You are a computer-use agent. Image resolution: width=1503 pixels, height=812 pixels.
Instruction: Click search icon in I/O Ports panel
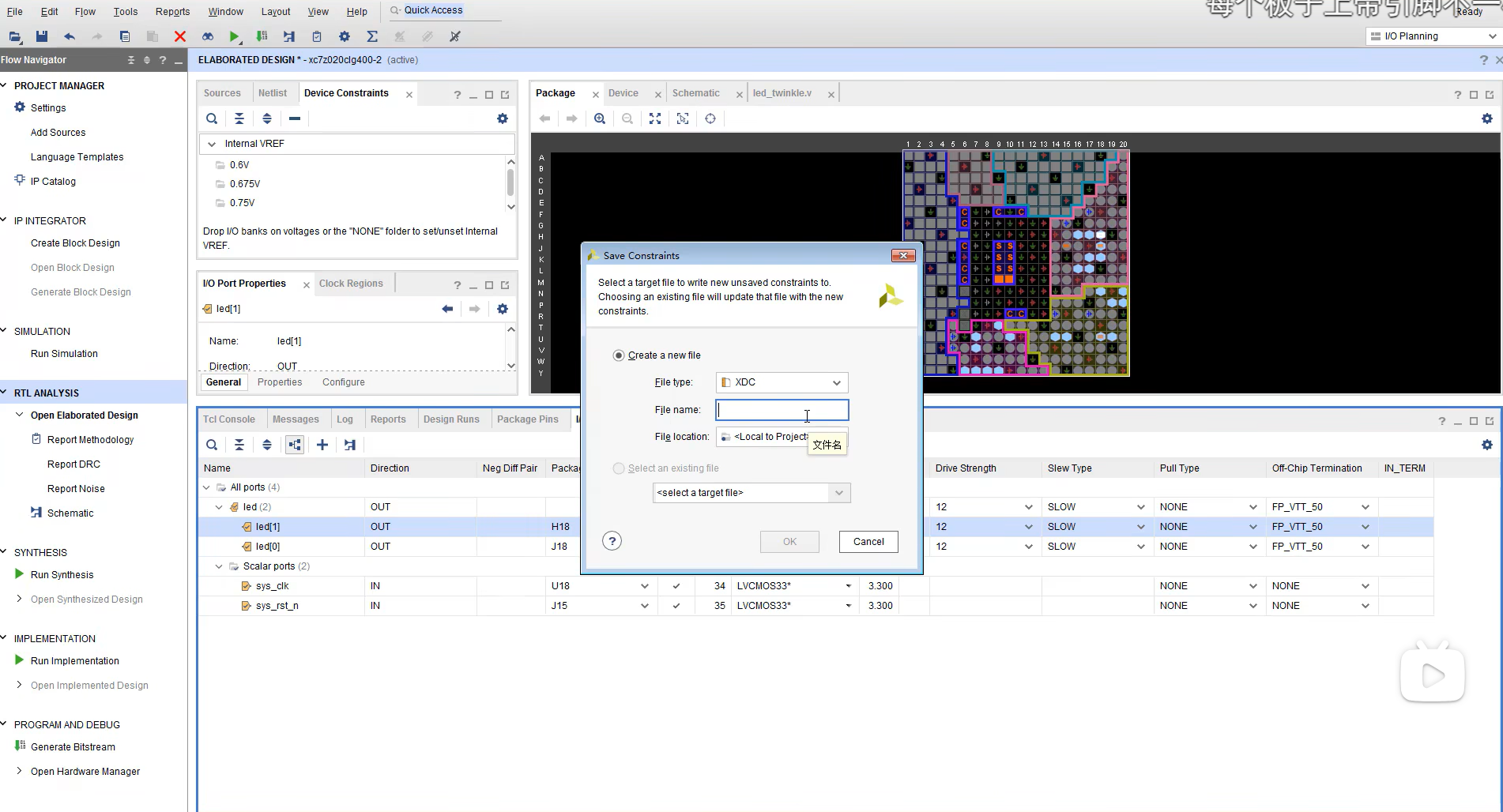[212, 445]
